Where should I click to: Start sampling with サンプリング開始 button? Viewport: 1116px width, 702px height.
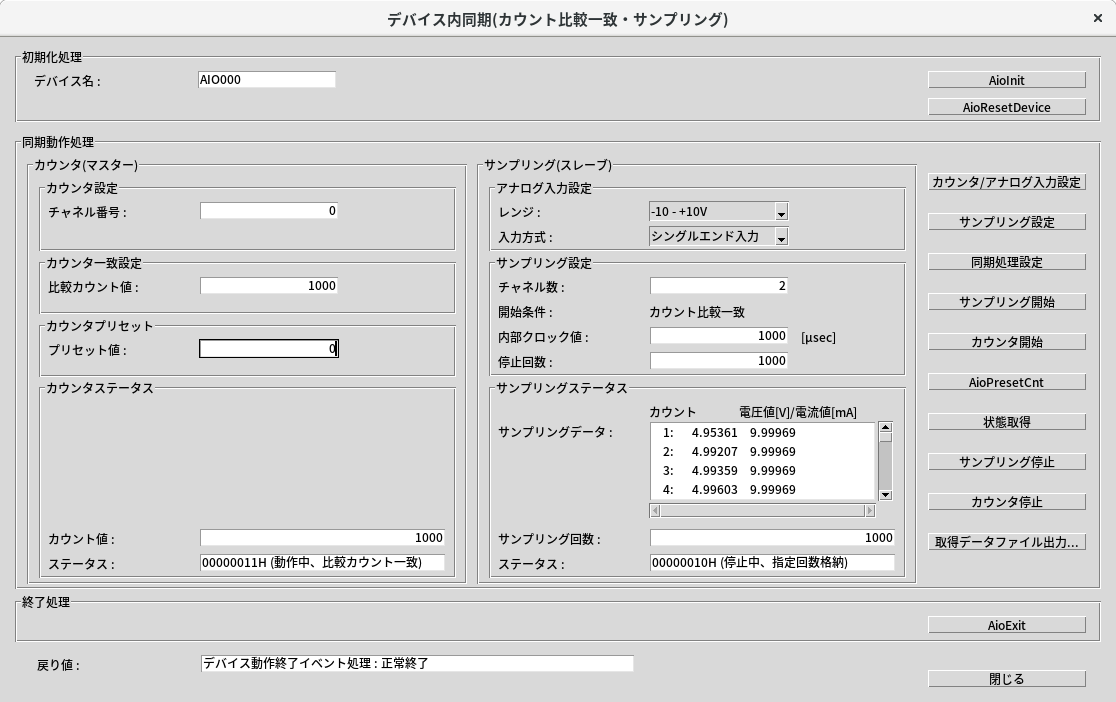tap(1006, 302)
